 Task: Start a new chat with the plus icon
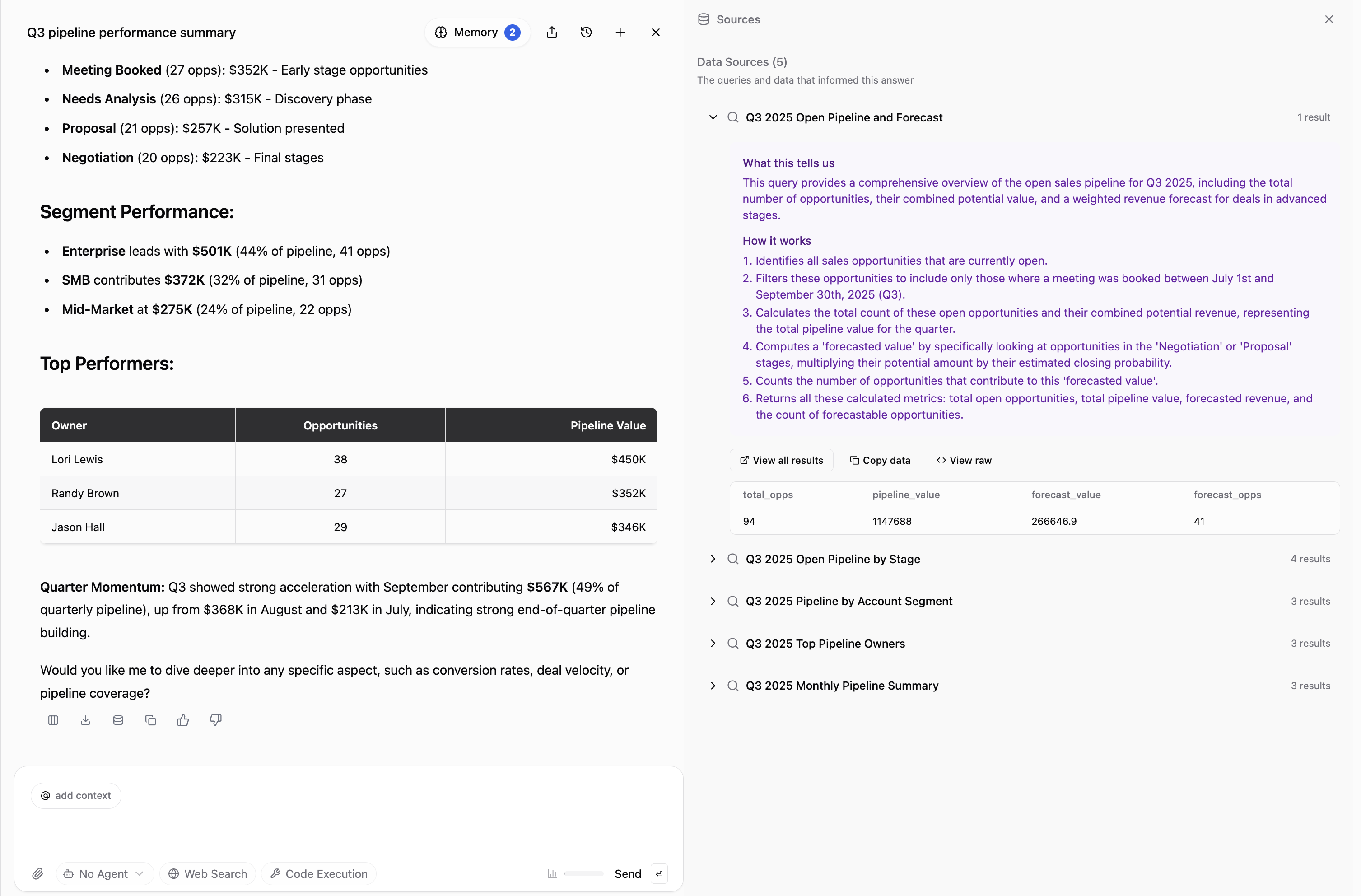pyautogui.click(x=620, y=32)
